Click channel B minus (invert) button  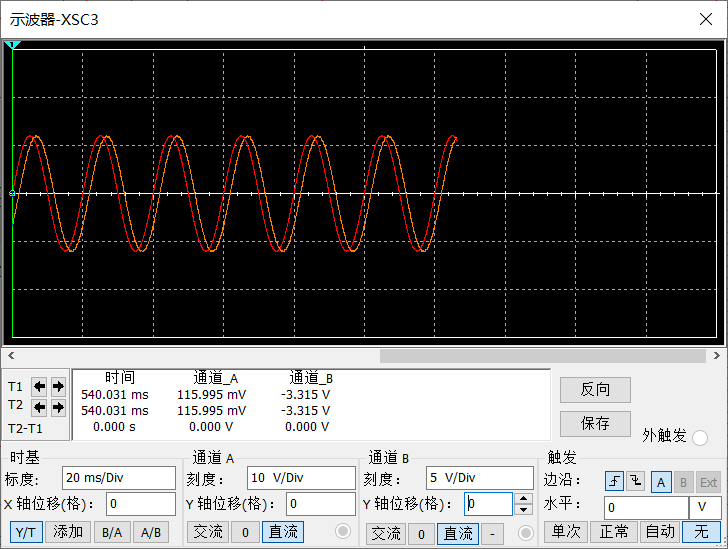coord(493,534)
